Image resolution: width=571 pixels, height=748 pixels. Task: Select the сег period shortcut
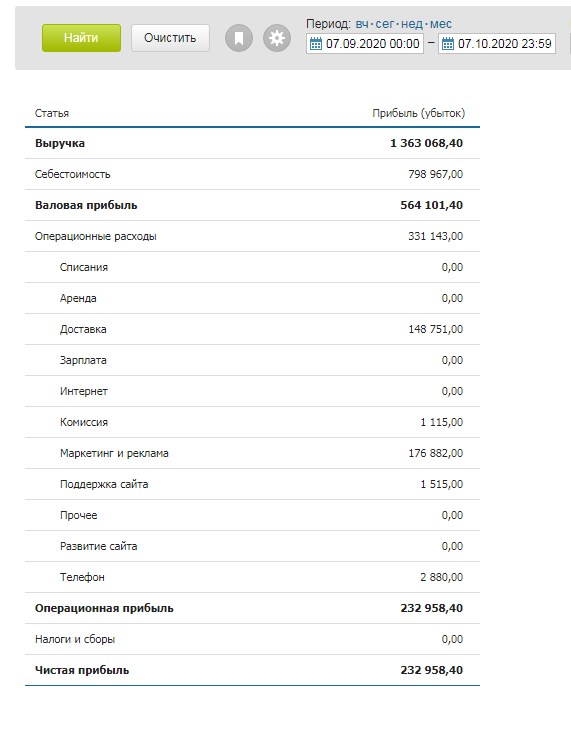coord(385,24)
